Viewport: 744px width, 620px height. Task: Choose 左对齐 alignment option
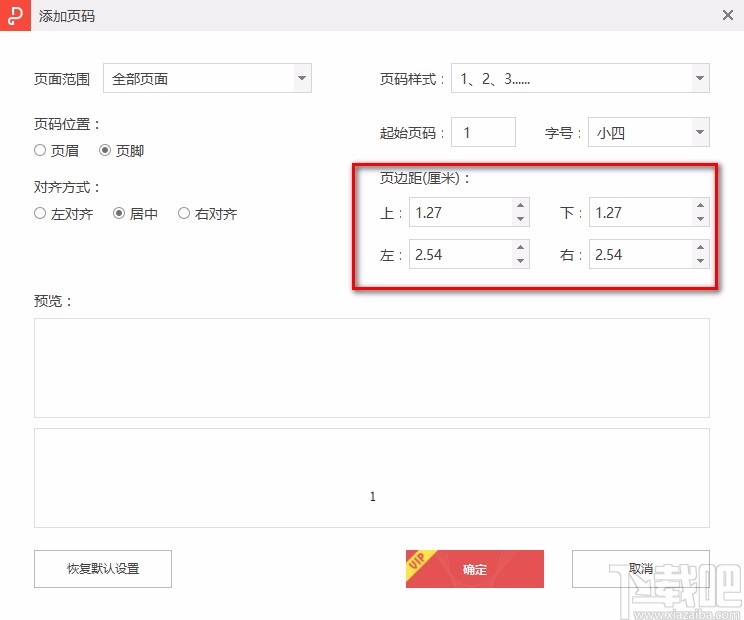40,213
